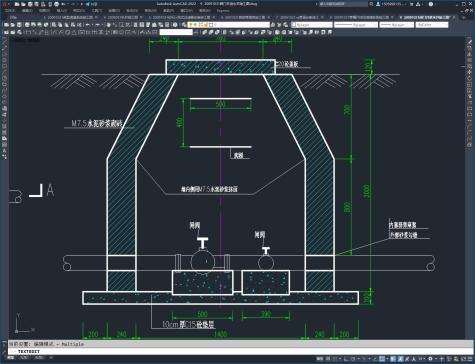Open the ByLayer linetype dropdown
Image resolution: width=475 pixels, height=364 pixels.
click(x=356, y=25)
